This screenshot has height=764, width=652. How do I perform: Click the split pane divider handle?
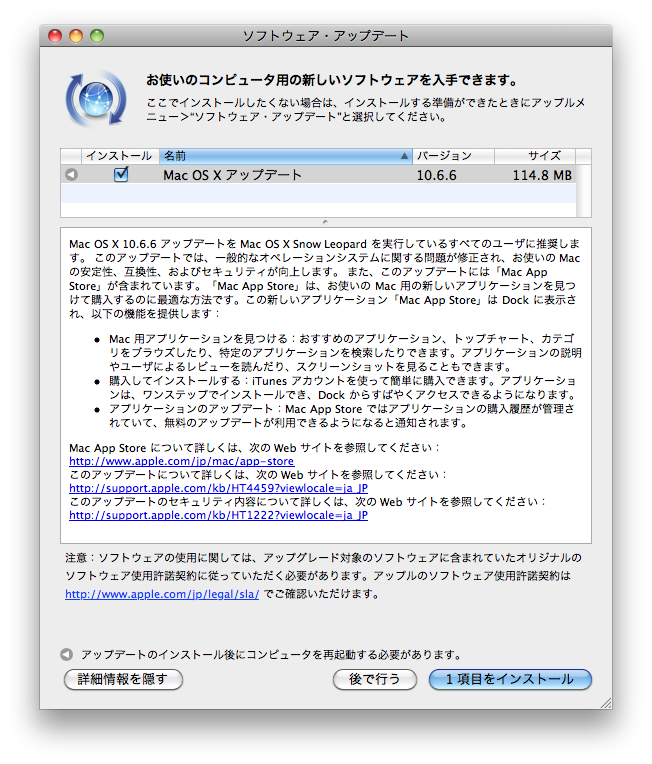click(325, 222)
